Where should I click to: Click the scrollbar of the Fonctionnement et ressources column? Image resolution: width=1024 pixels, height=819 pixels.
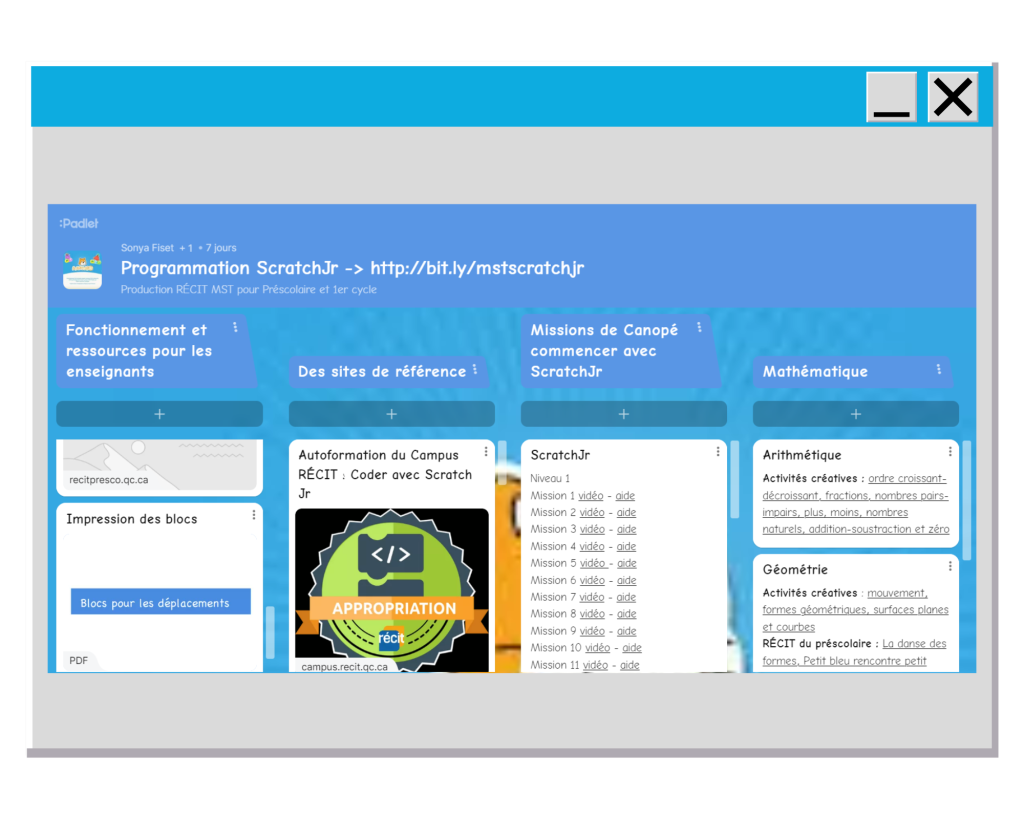[x=270, y=632]
